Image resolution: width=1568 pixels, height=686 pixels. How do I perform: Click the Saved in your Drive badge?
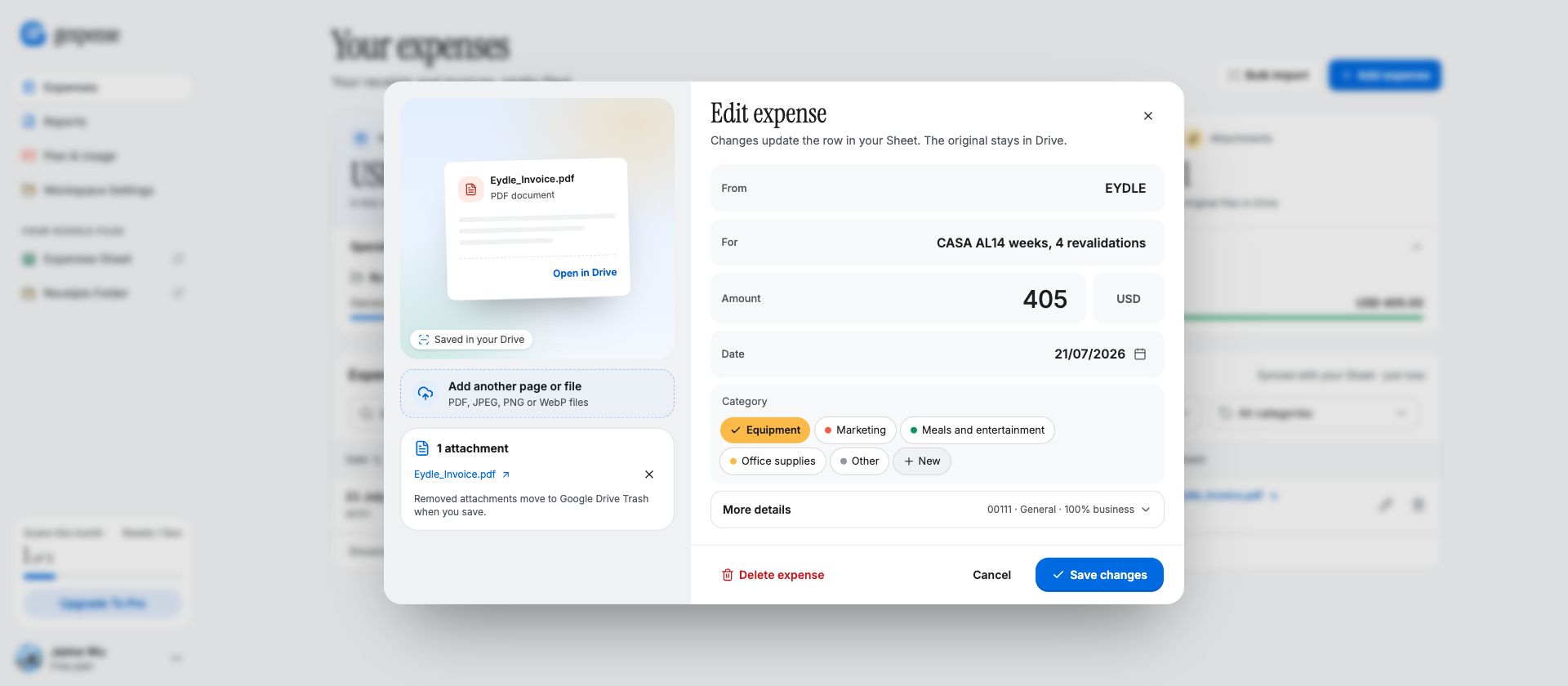471,340
